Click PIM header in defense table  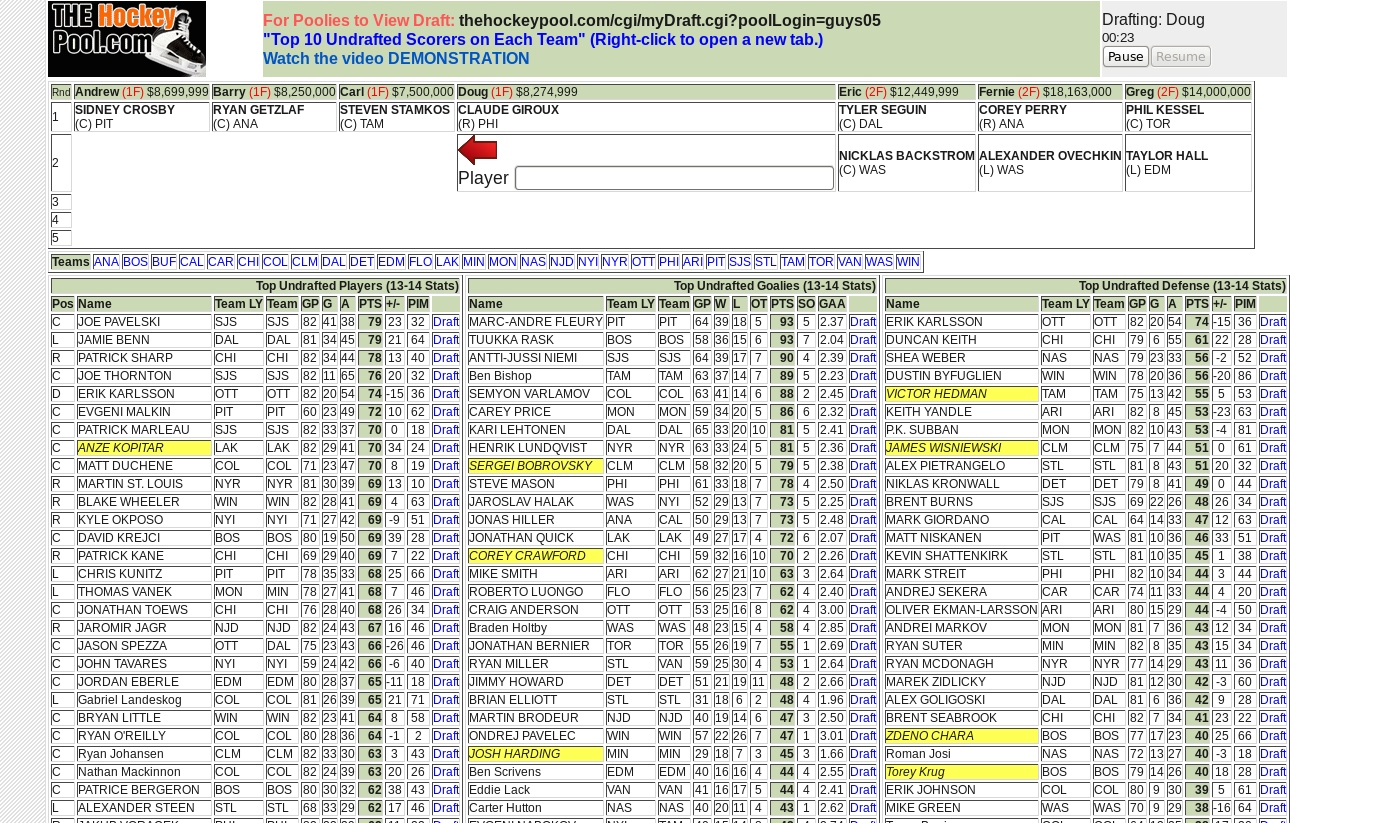tap(1245, 304)
